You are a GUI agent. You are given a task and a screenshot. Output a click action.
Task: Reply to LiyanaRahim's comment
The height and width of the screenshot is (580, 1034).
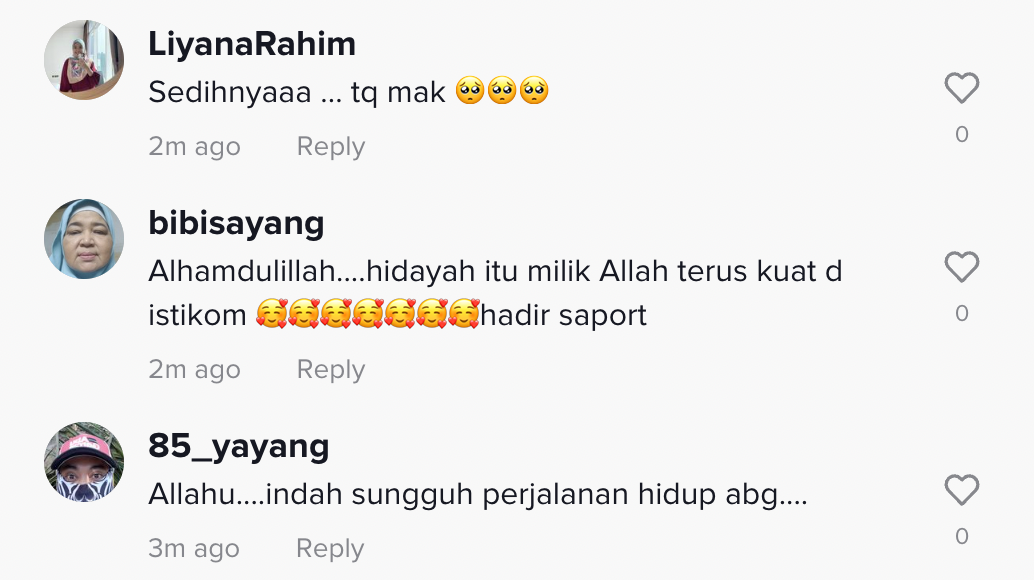click(x=330, y=146)
